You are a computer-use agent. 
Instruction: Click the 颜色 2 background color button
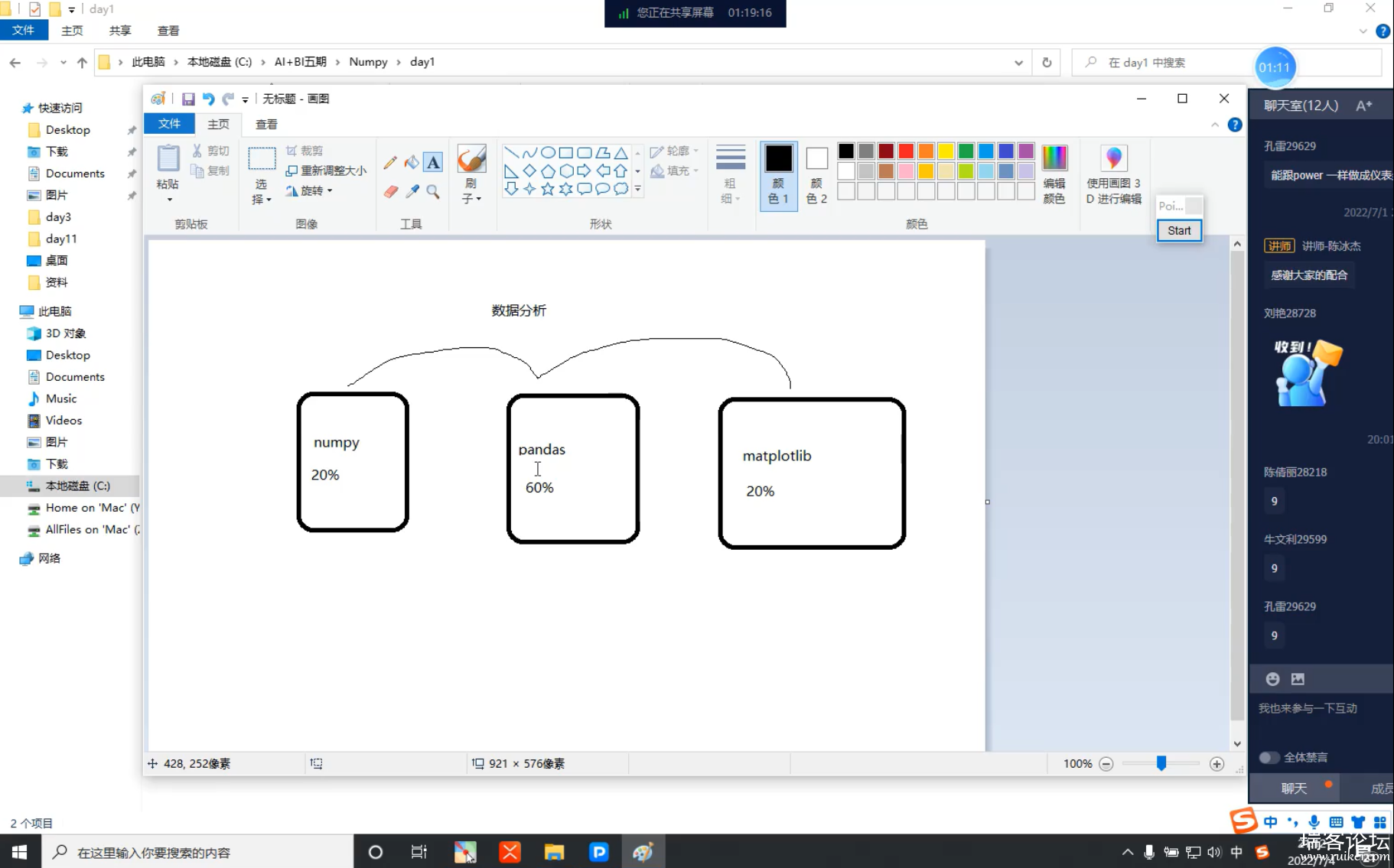pyautogui.click(x=816, y=175)
